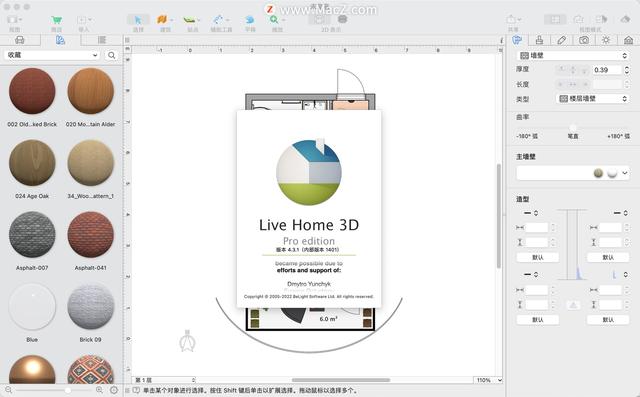Screen dimensions: 640x397
Task: Open the materials library tab
Action: pos(60,40)
